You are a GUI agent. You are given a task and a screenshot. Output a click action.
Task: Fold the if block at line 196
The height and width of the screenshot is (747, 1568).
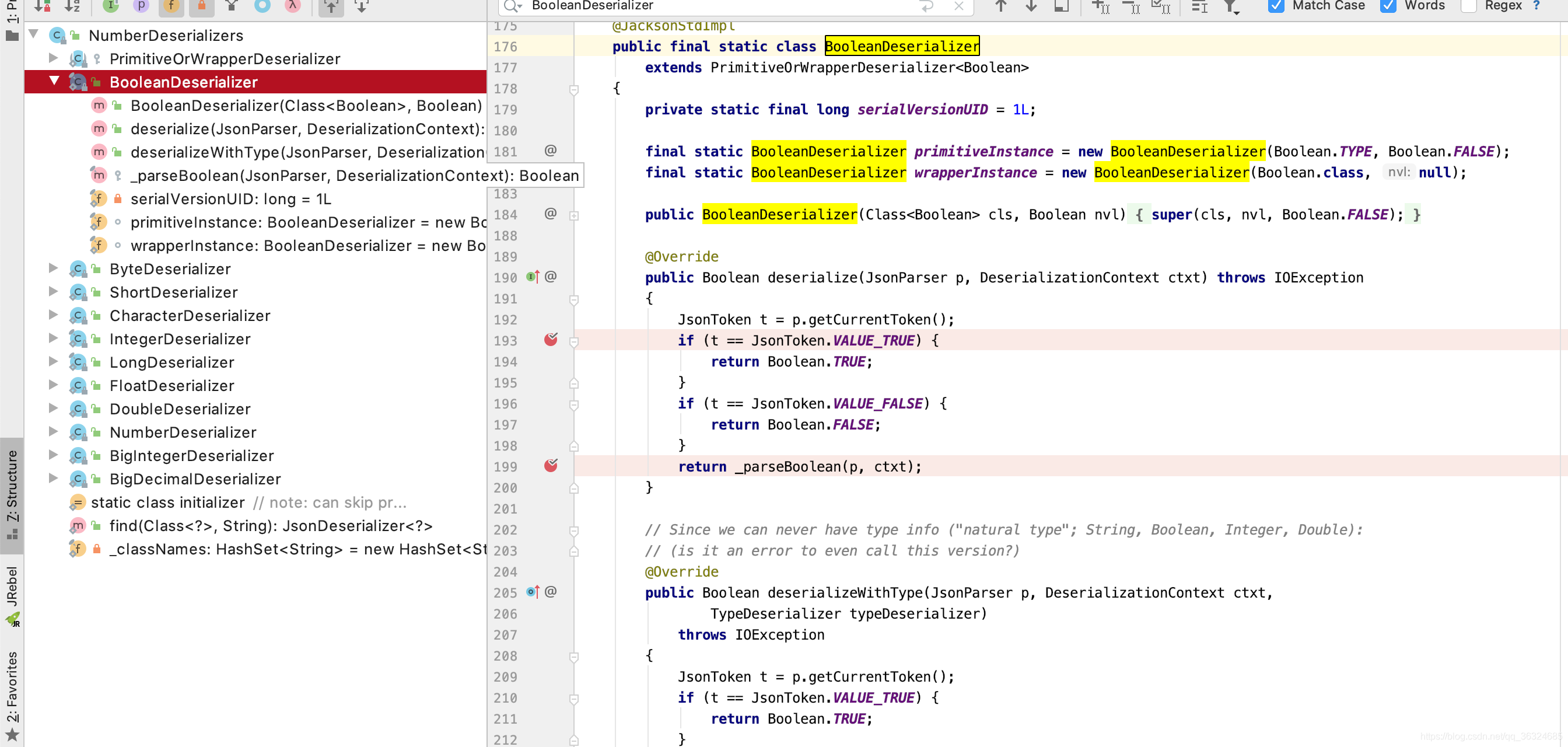tap(573, 404)
